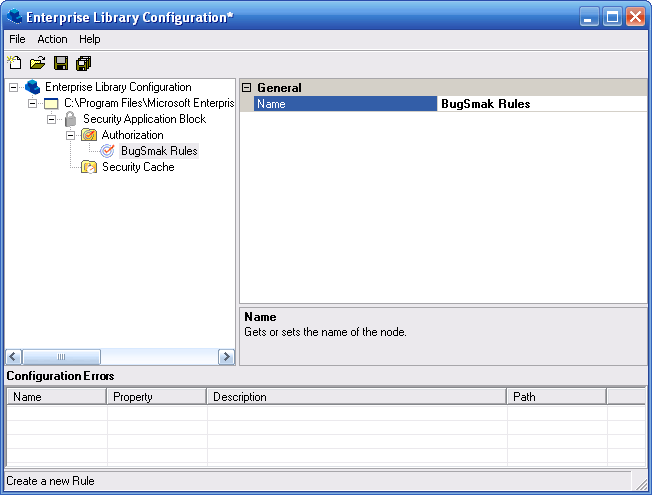Open the File menu
Screen dimensions: 652x495
(17, 39)
